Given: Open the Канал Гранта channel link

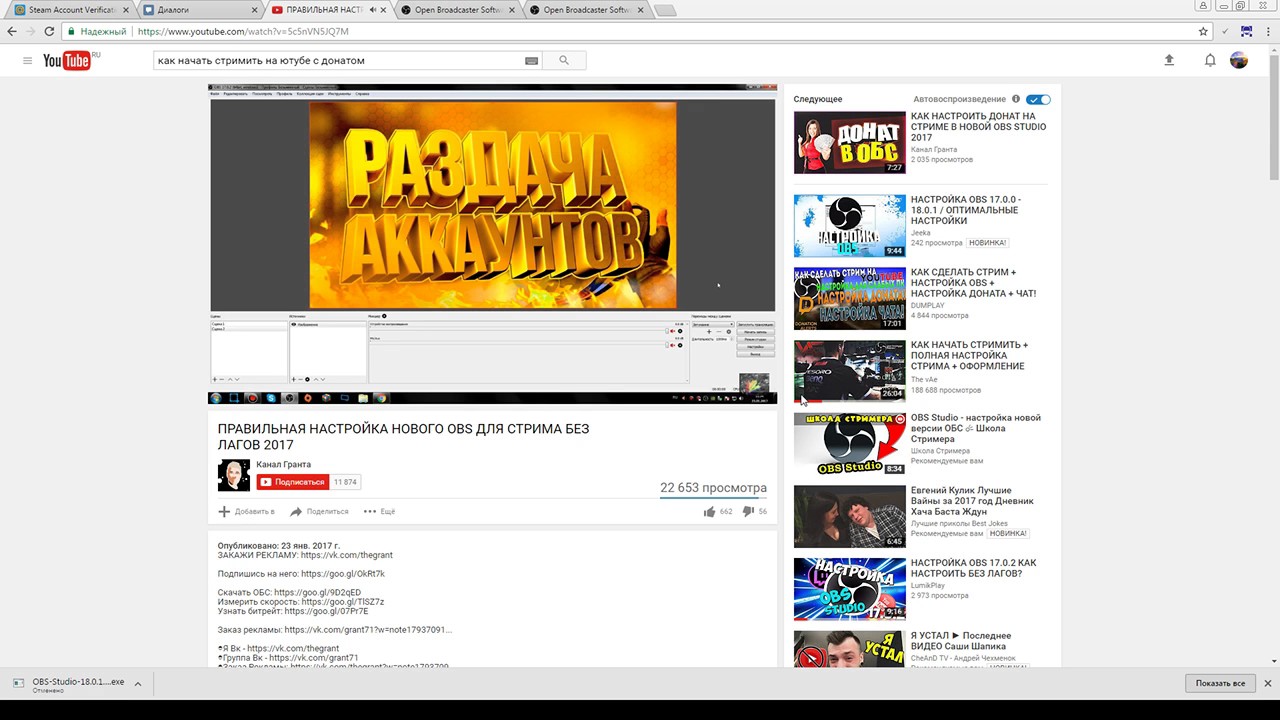Looking at the screenshot, I should tap(283, 465).
